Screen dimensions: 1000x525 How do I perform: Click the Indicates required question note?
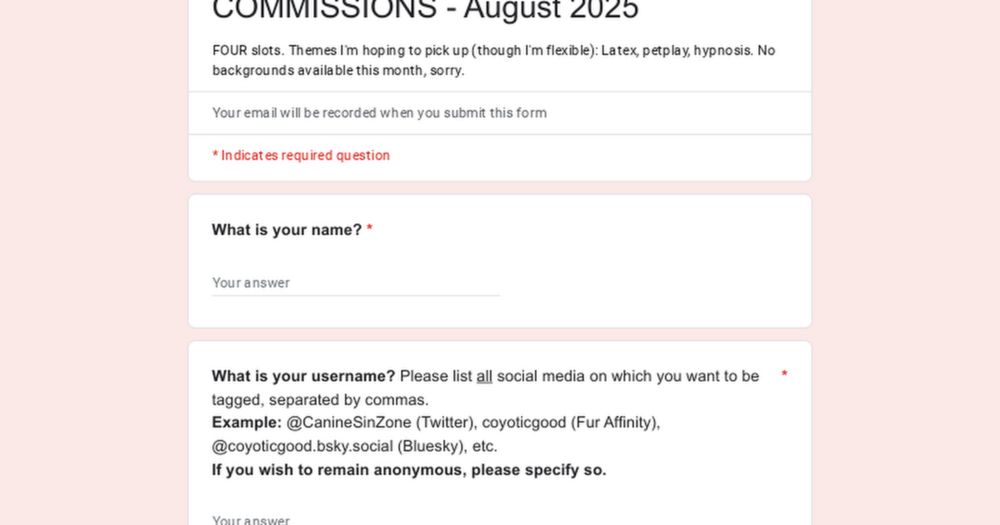tap(301, 155)
